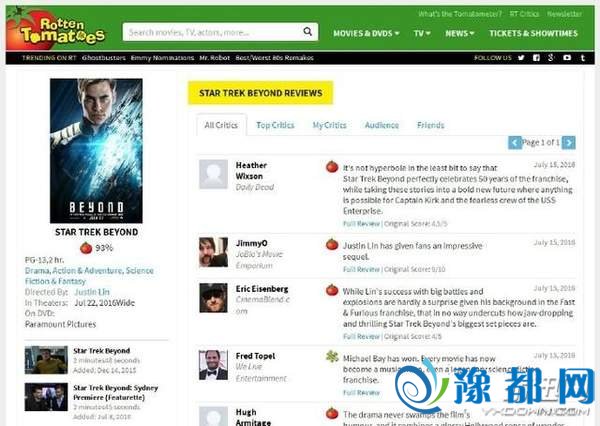Expand the Movies & DVDs menu
Screen dimensions: 600x426
tap(366, 33)
